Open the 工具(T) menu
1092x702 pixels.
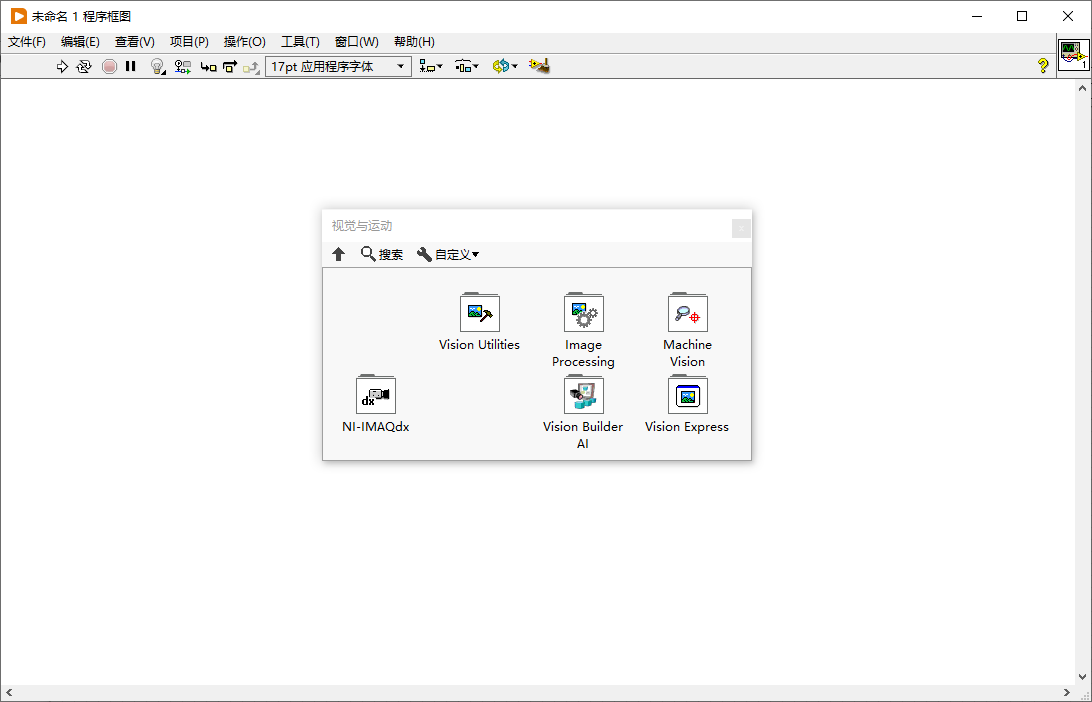pyautogui.click(x=300, y=42)
